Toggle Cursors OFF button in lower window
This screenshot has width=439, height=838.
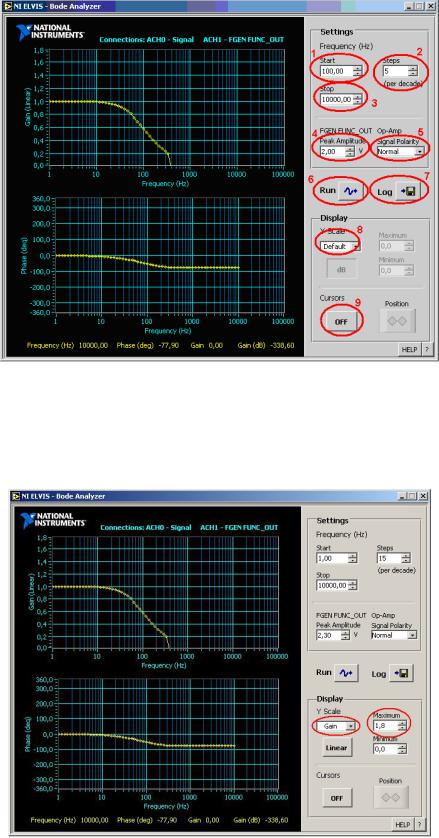coord(337,798)
